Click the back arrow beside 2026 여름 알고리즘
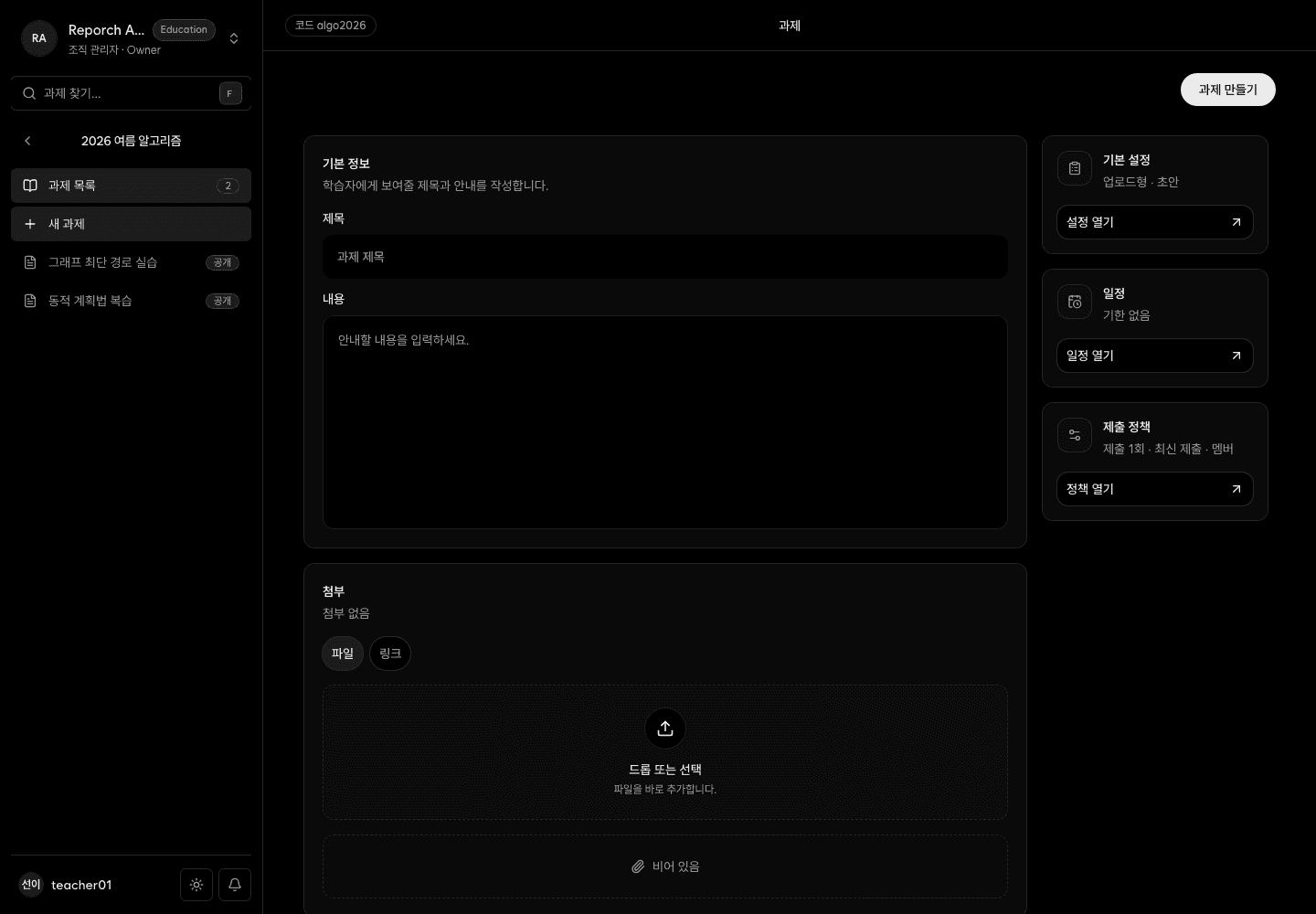Viewport: 1316px width, 914px height. pos(27,141)
